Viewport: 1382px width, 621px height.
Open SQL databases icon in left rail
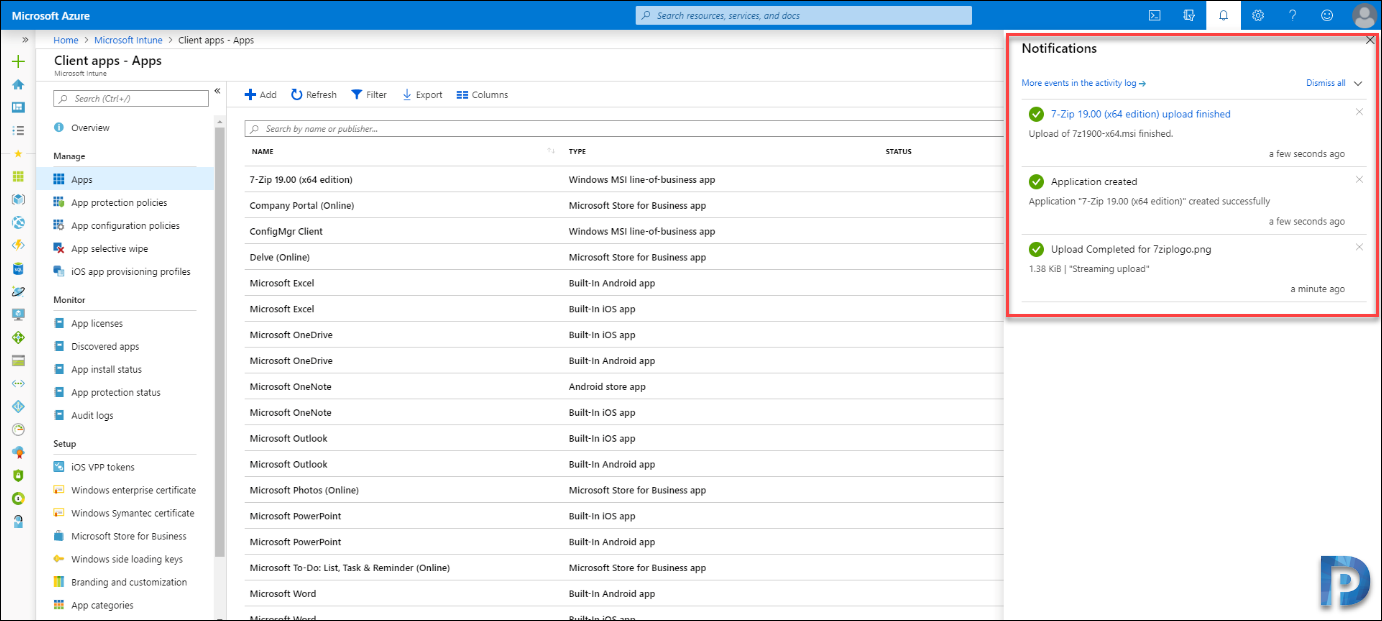coord(18,268)
